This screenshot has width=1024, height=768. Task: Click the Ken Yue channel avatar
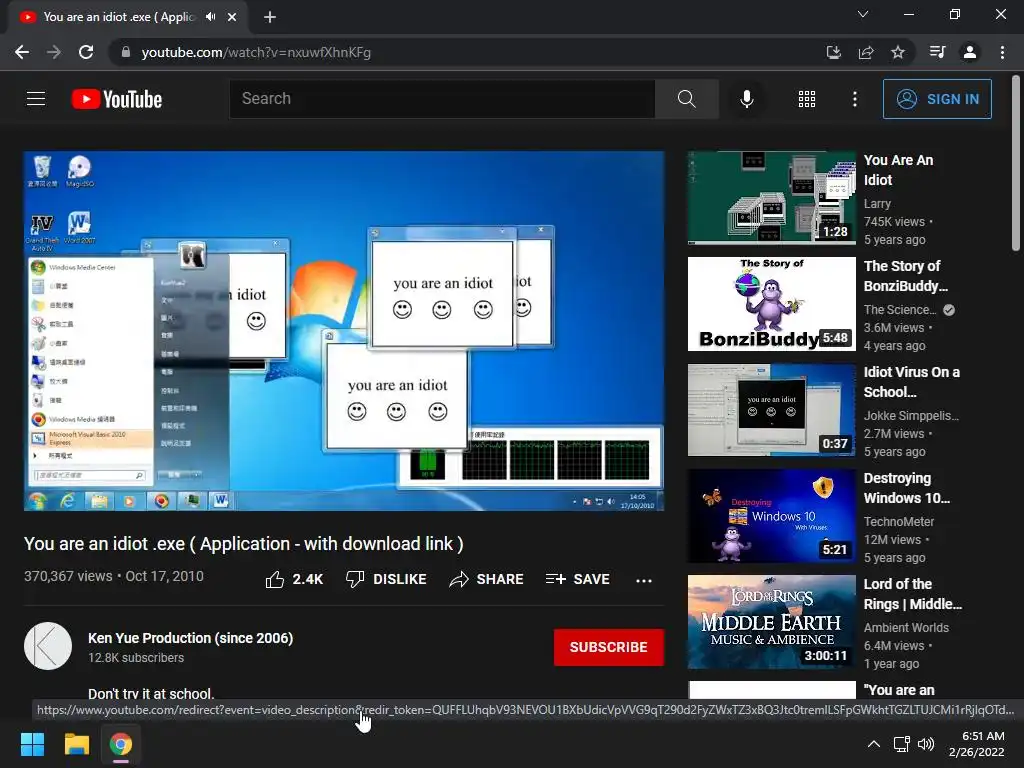click(x=48, y=646)
